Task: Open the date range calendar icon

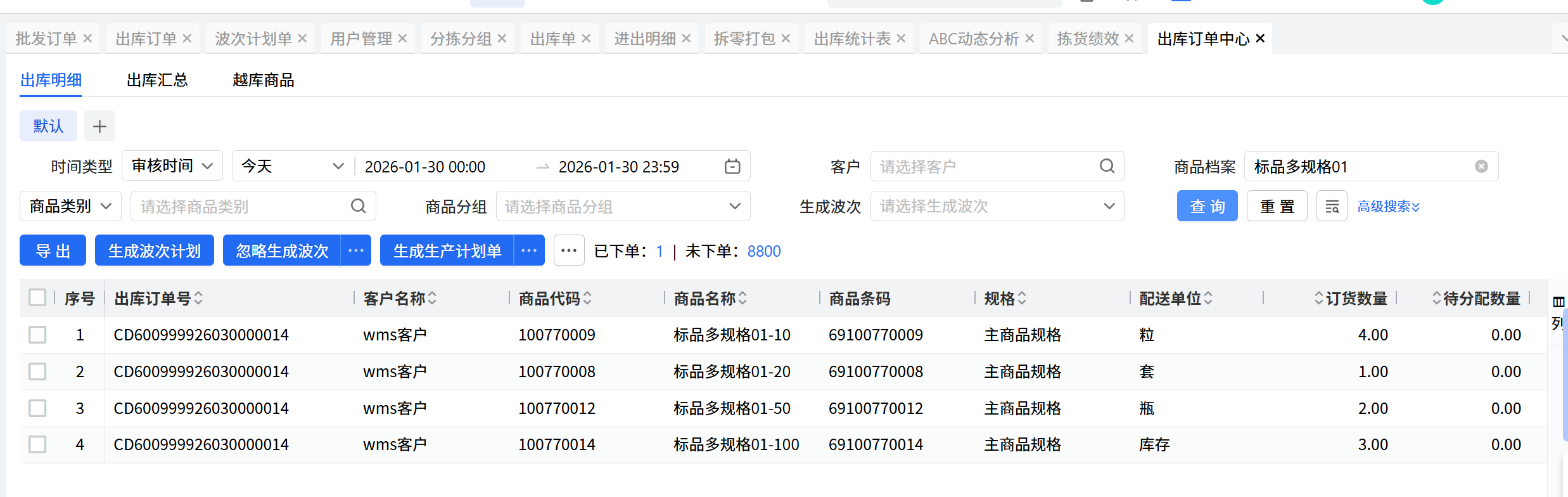Action: 732,167
